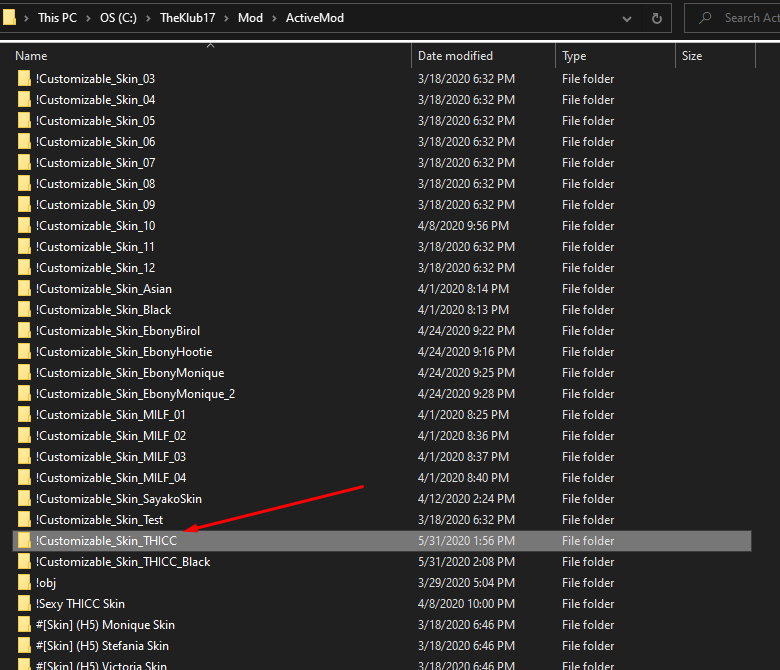
Task: Click date '4/1/2020 8:14 PM' cell
Action: (463, 288)
